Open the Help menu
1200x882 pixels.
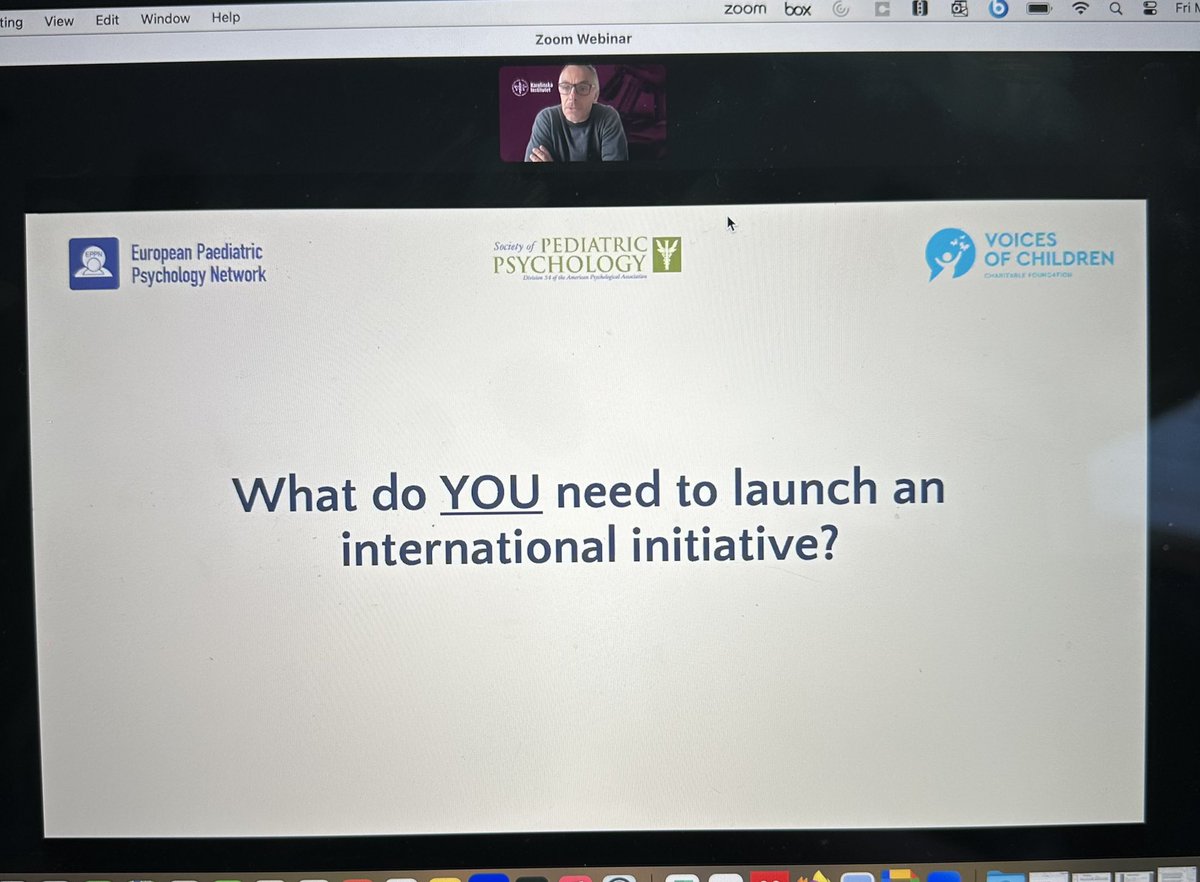[x=226, y=17]
